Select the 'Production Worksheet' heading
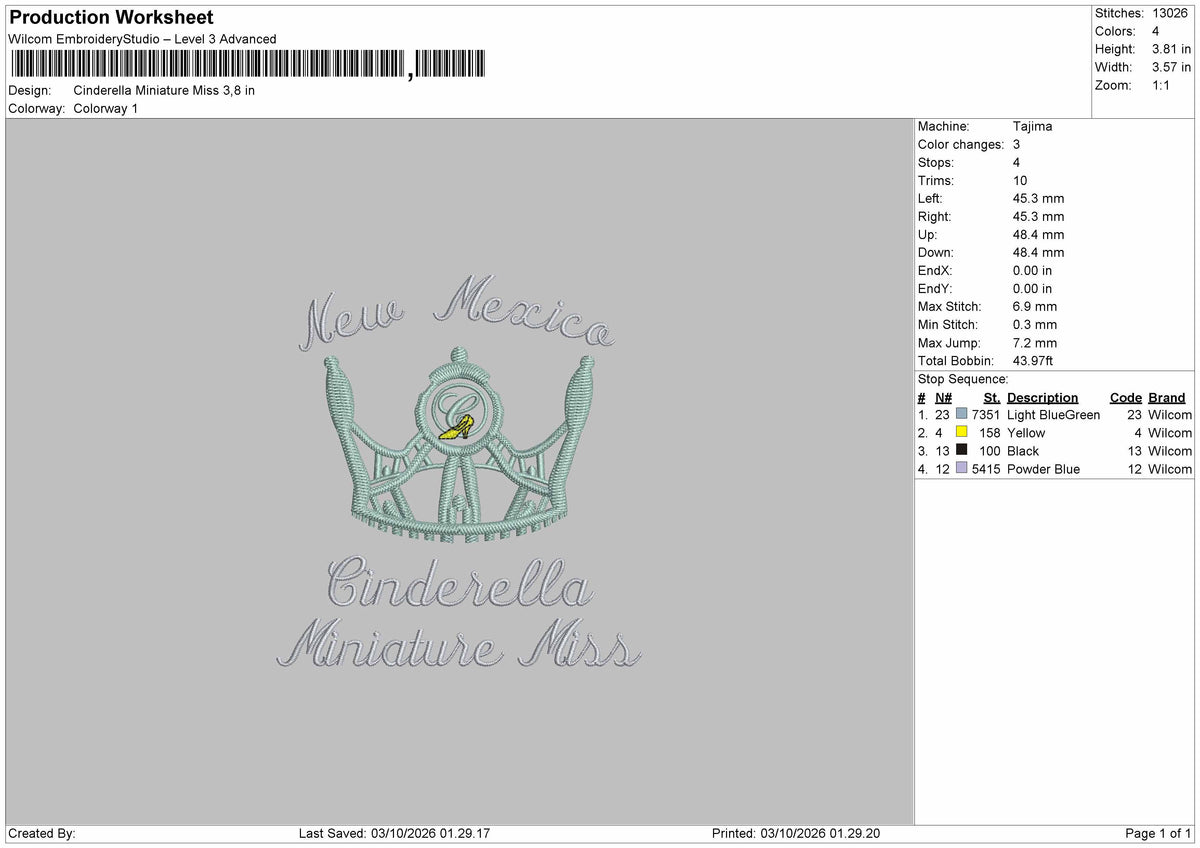 click(111, 18)
